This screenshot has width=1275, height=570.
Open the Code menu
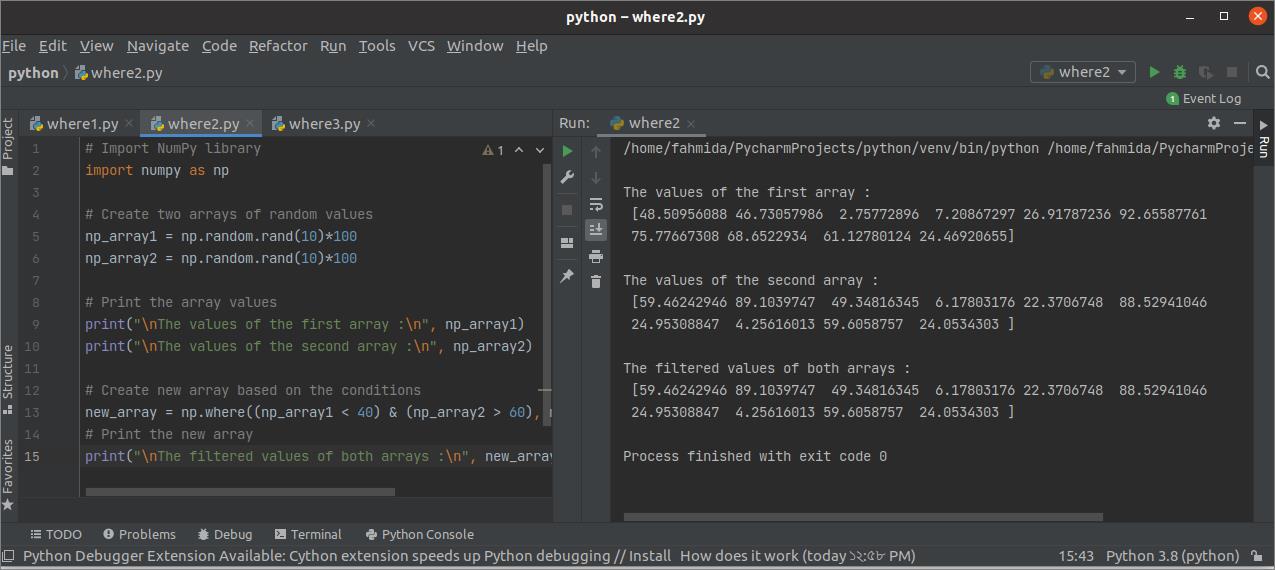[219, 46]
